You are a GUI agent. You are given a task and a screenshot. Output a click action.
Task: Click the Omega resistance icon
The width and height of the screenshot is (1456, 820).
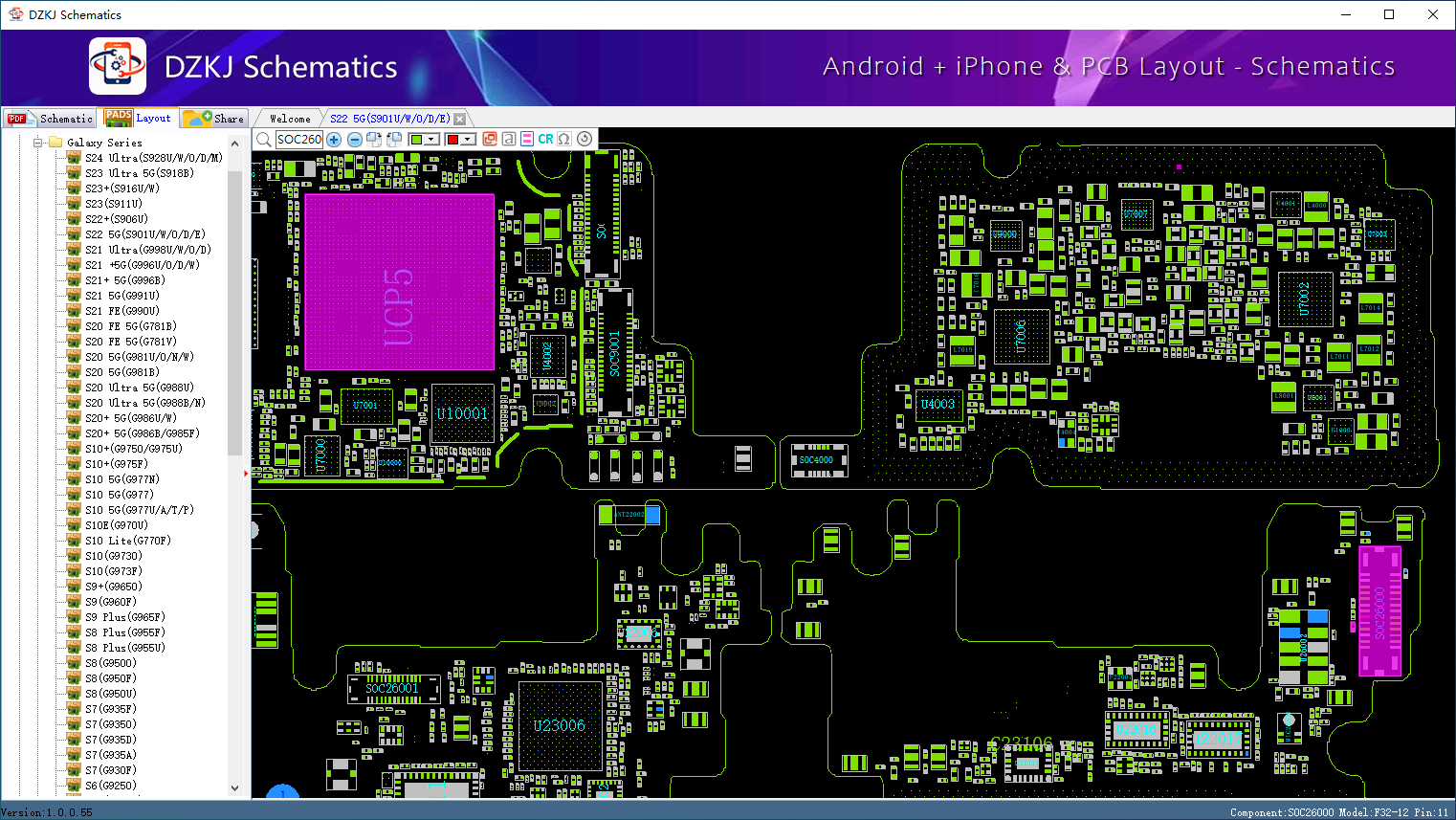click(564, 140)
